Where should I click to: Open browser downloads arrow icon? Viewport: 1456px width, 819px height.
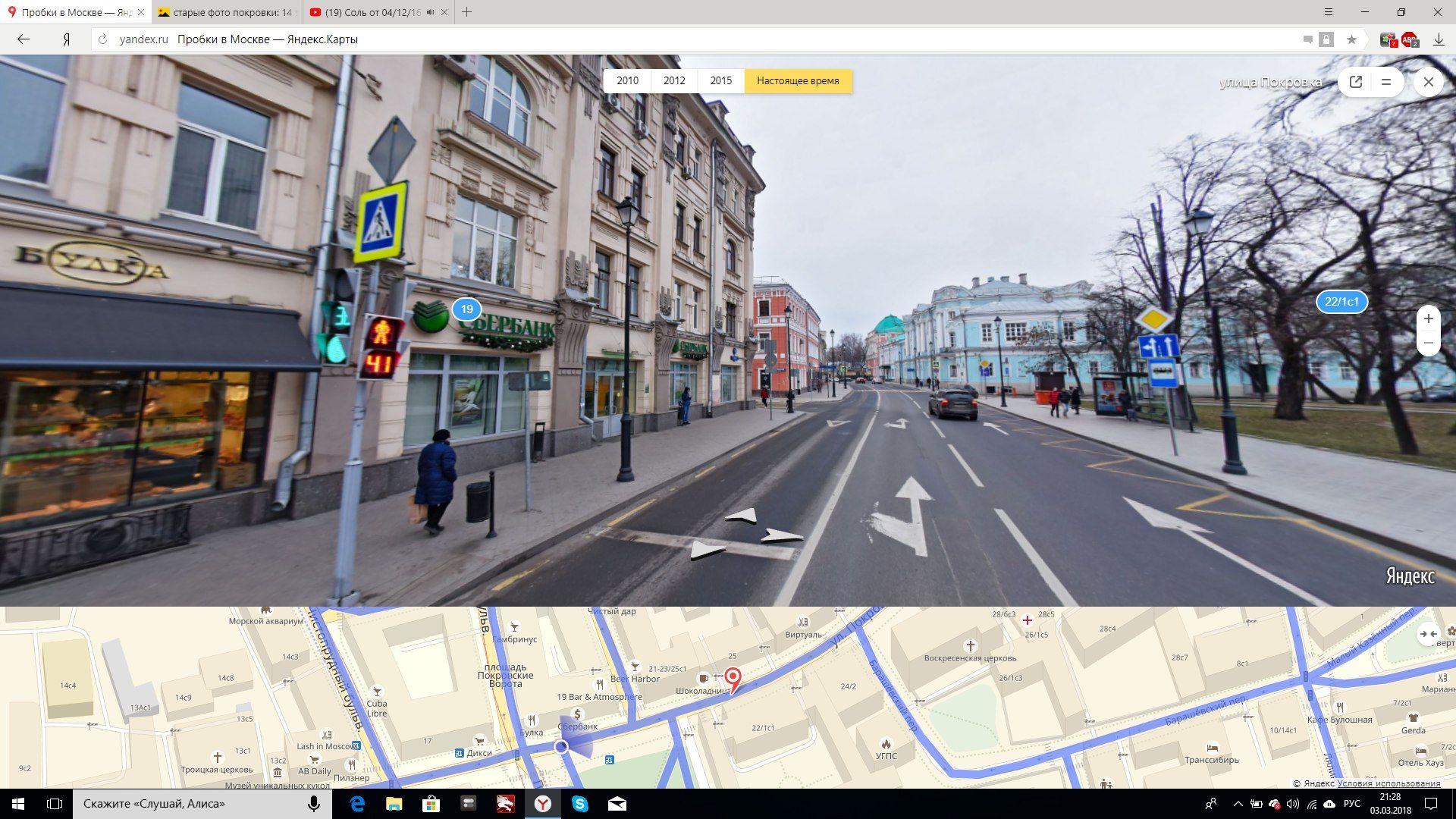(1439, 39)
